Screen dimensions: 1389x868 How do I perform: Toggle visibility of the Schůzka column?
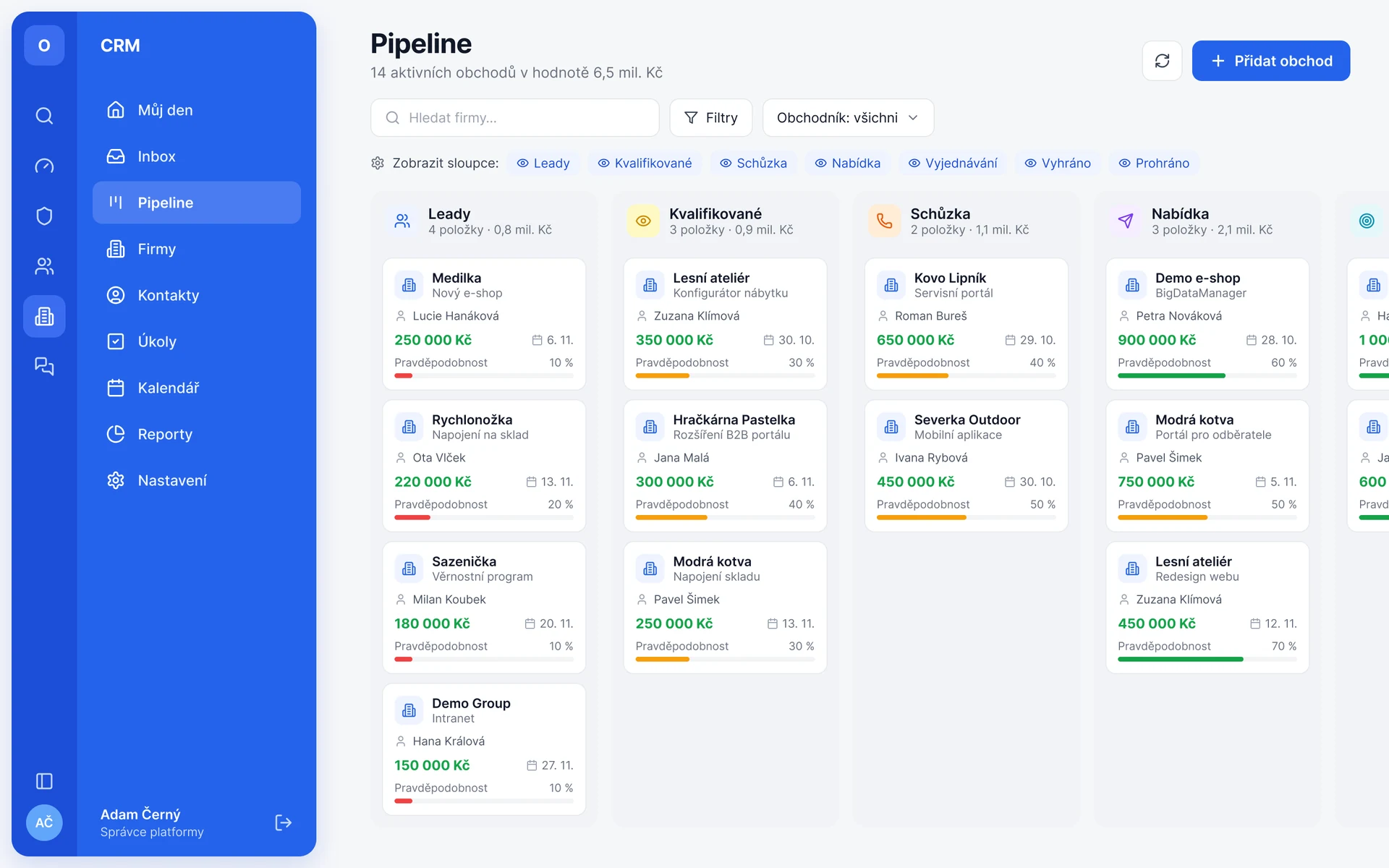753,163
